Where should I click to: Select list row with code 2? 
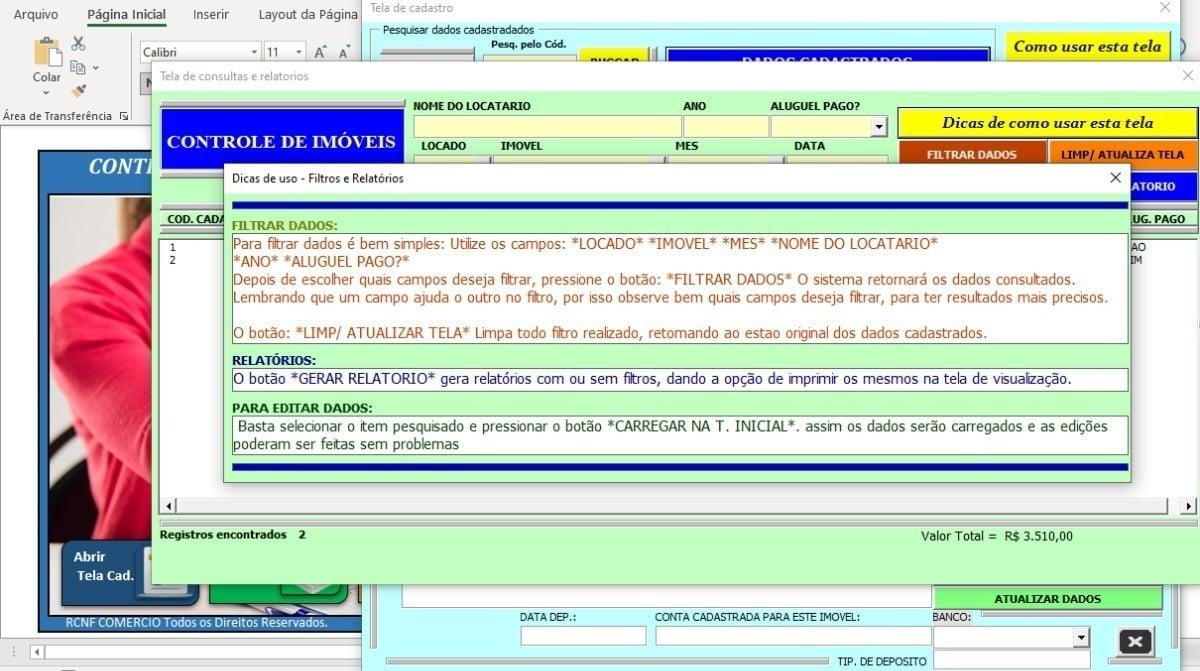(173, 260)
